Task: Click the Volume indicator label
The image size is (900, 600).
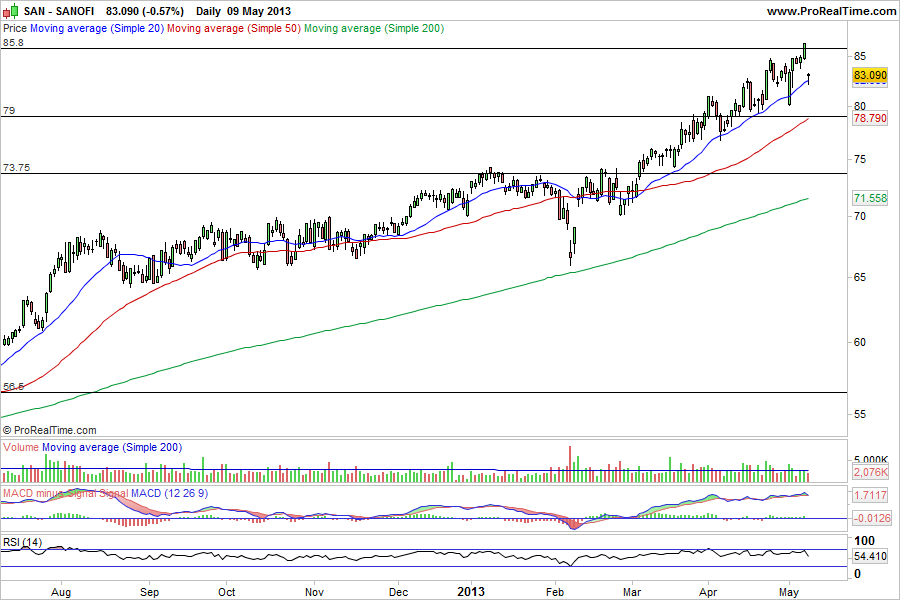Action: (21, 447)
